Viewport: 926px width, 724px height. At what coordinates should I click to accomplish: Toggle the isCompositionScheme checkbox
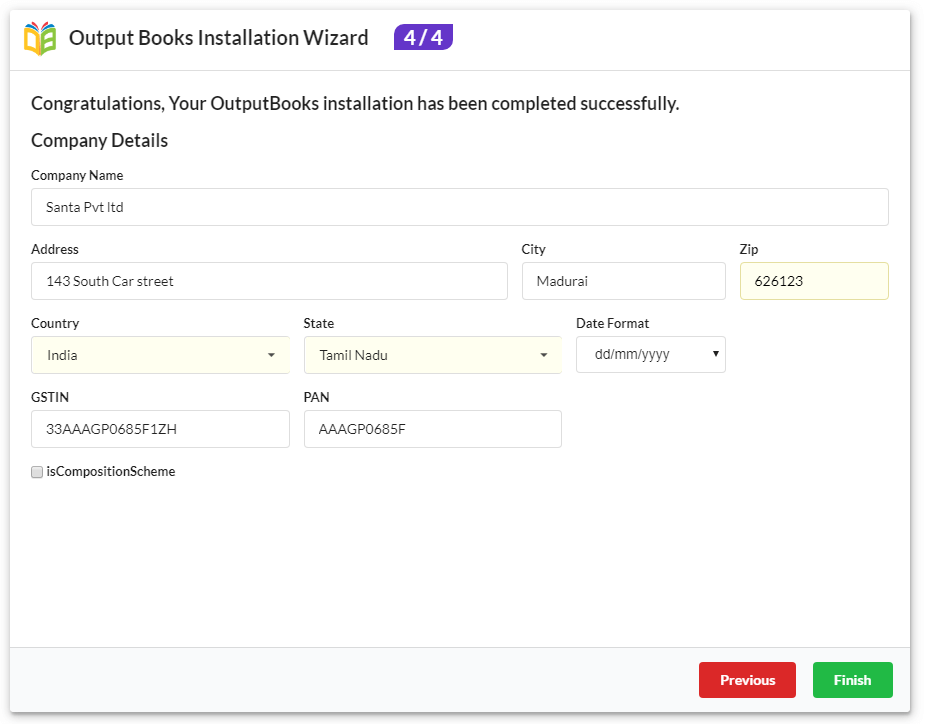(x=37, y=472)
